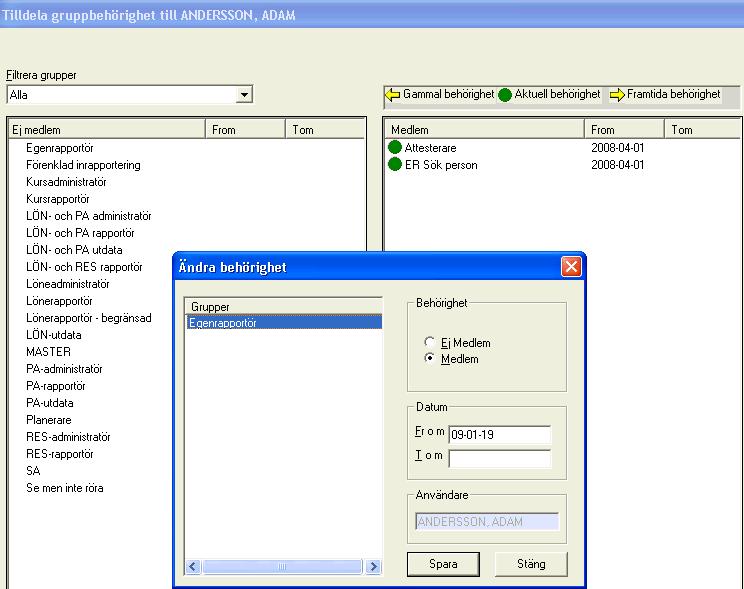Select Lönerapportör in the list
This screenshot has height=589, width=744.
[59, 301]
